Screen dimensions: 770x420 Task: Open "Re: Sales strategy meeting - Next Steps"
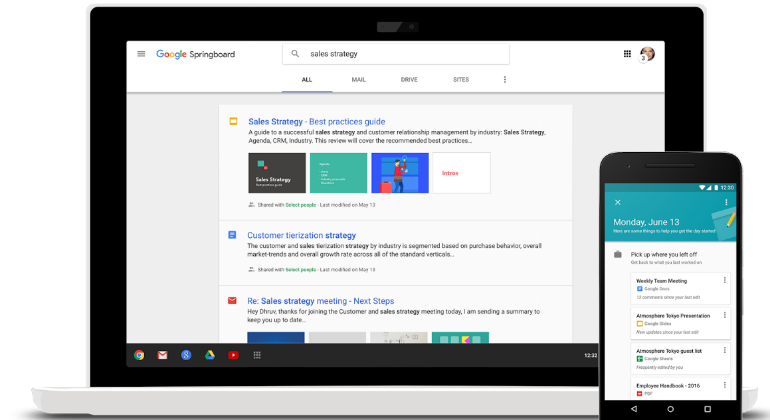(321, 301)
